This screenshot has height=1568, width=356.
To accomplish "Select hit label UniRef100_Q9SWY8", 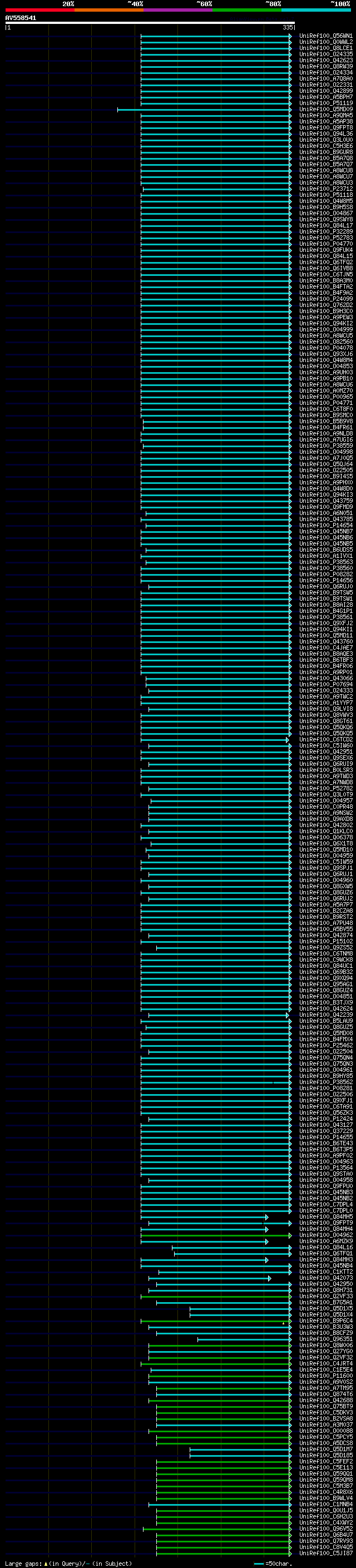I will [326, 219].
